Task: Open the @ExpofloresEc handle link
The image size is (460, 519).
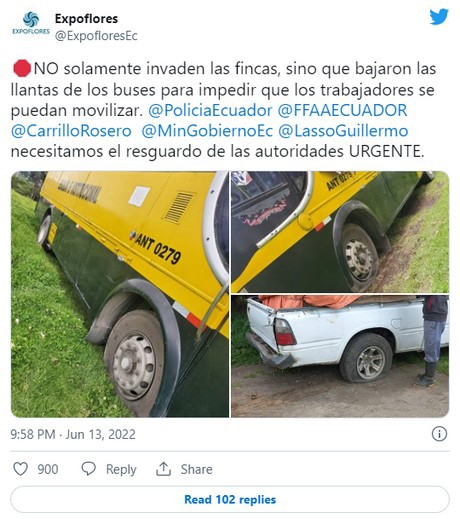Action: point(96,36)
